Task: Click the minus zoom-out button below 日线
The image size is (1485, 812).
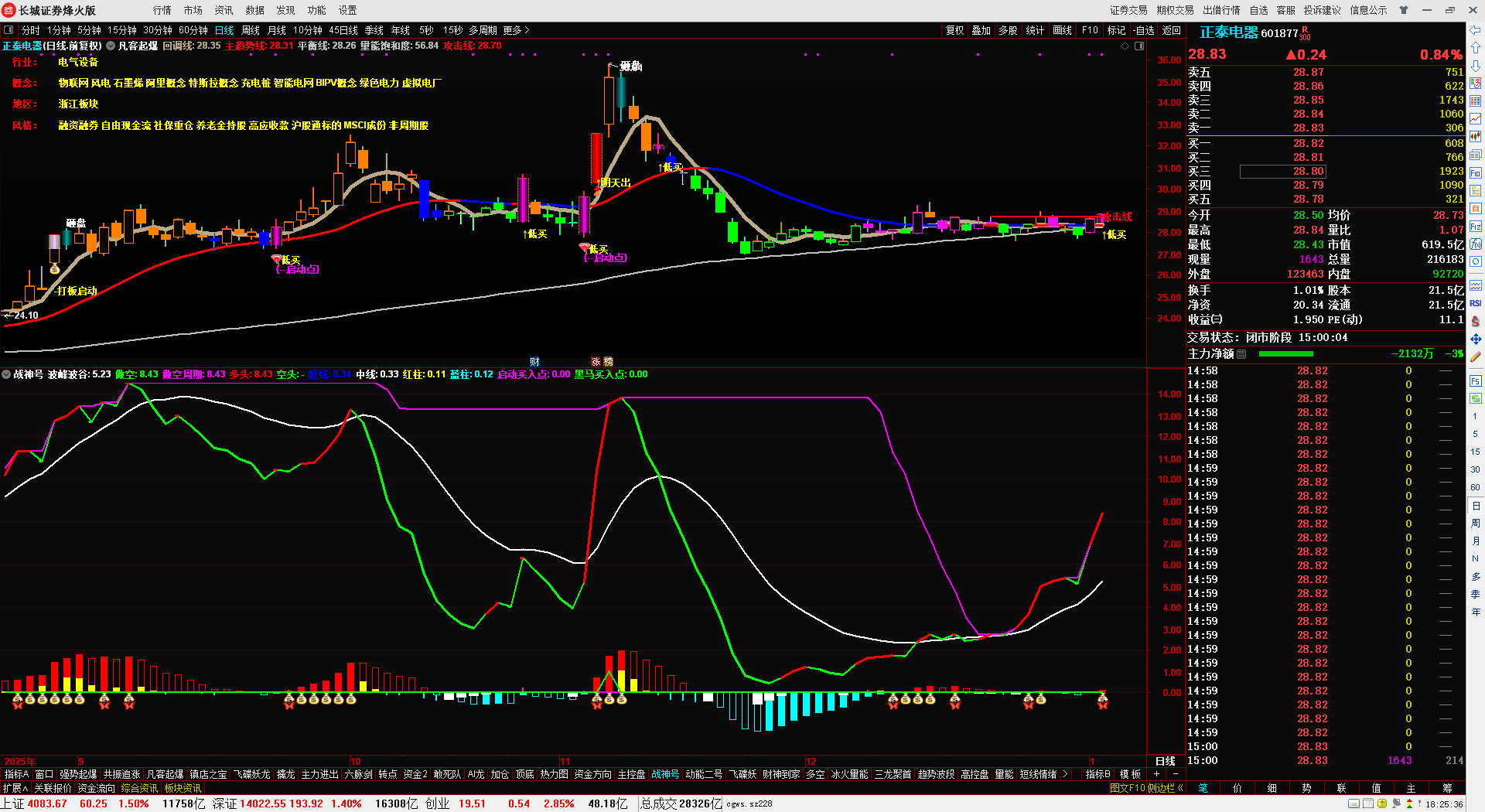Action: pos(1176,774)
